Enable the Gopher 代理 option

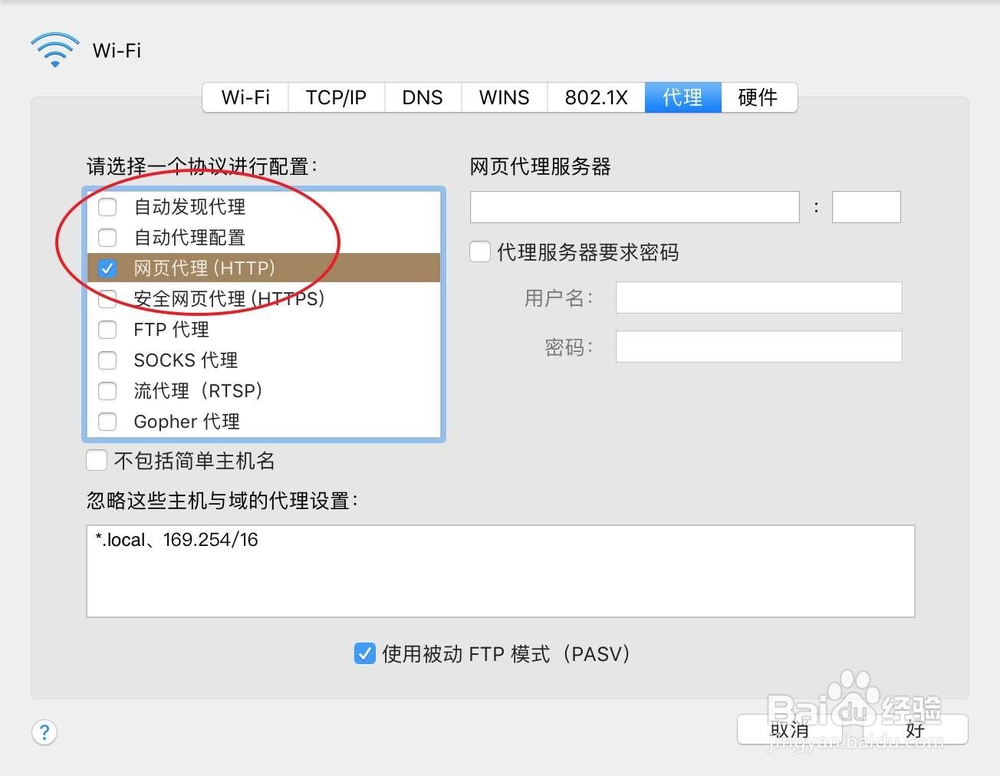point(107,422)
